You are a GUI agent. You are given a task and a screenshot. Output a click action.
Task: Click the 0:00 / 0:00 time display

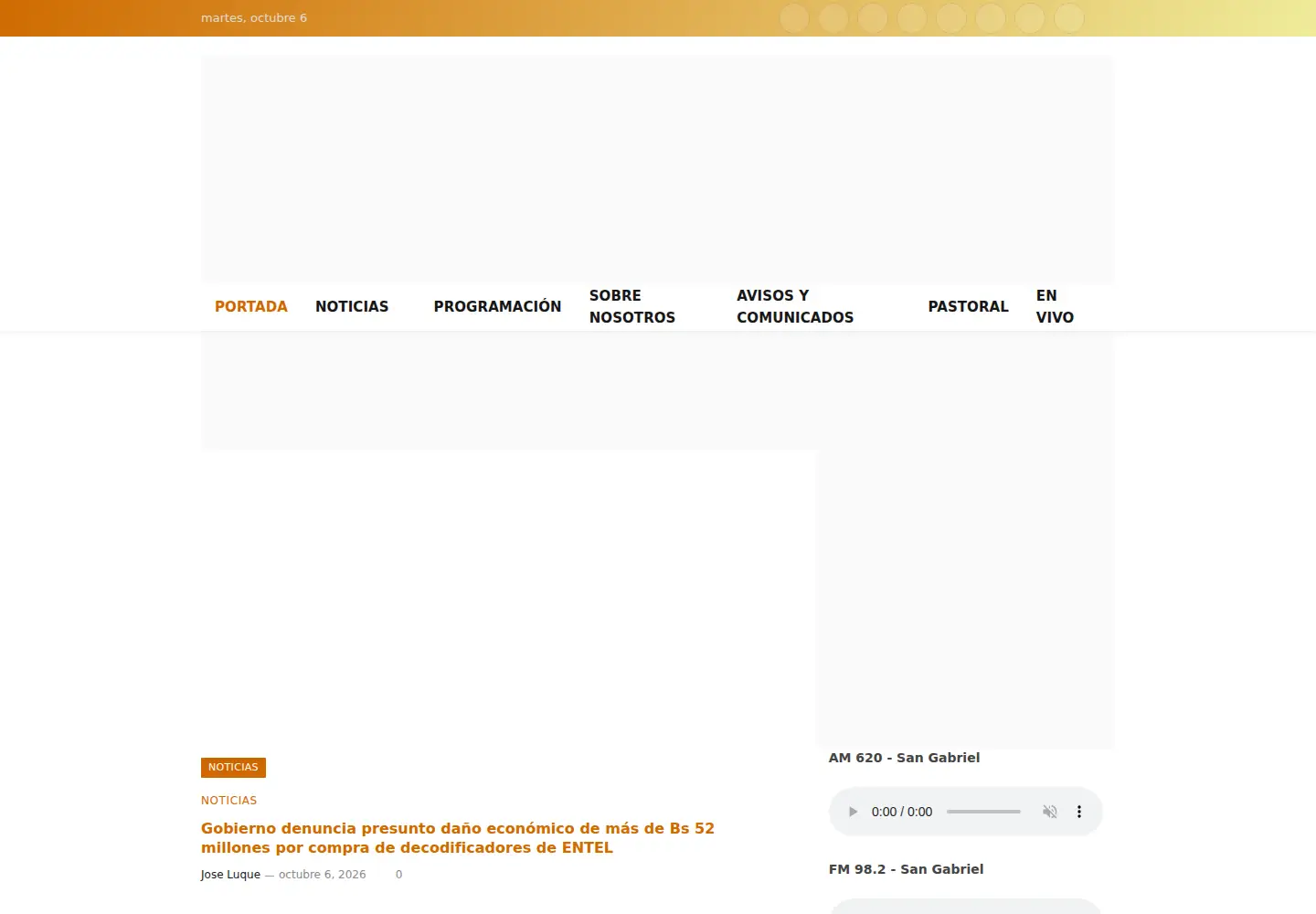coord(902,812)
